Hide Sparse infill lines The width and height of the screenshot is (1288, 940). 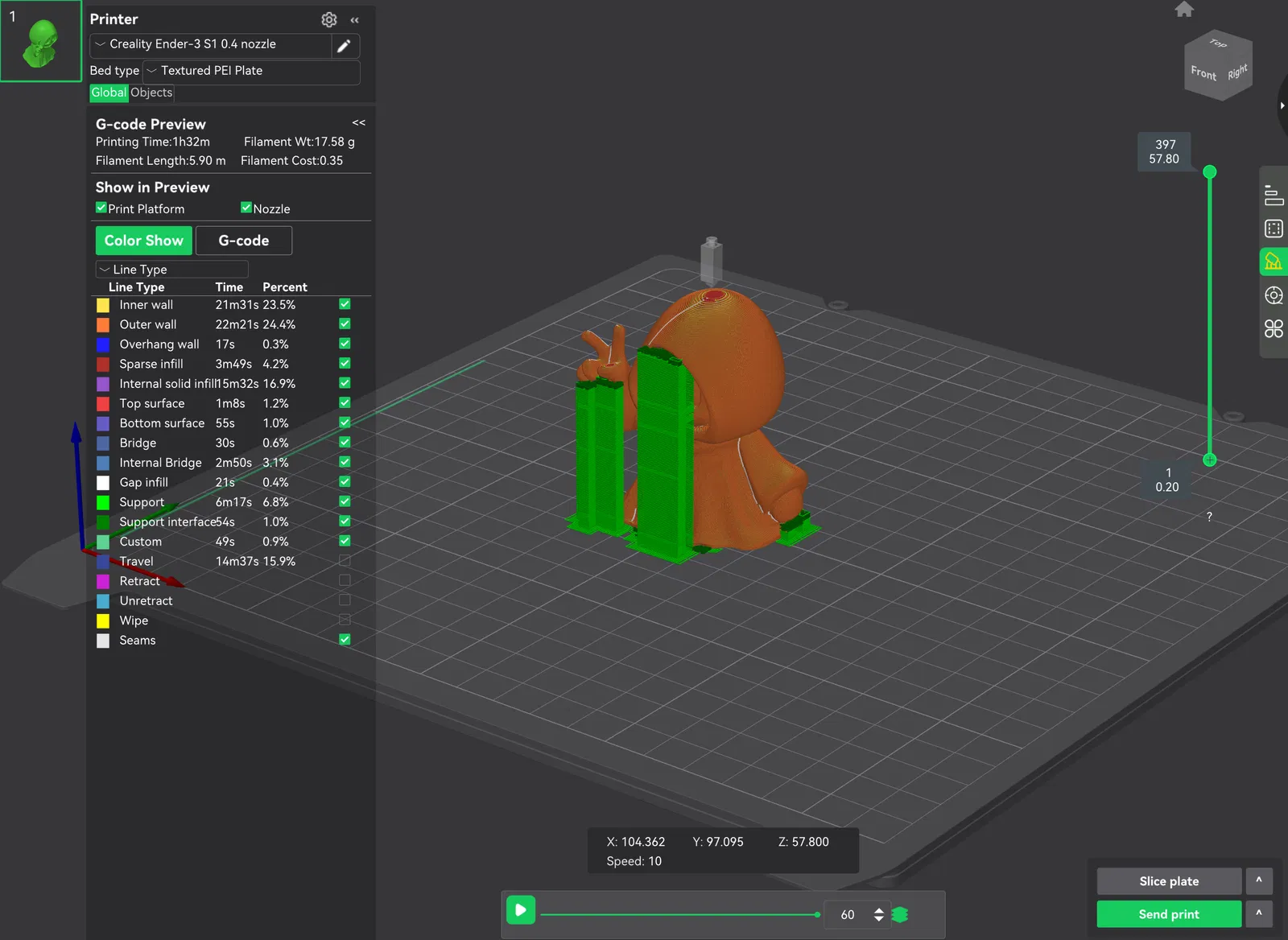point(345,363)
